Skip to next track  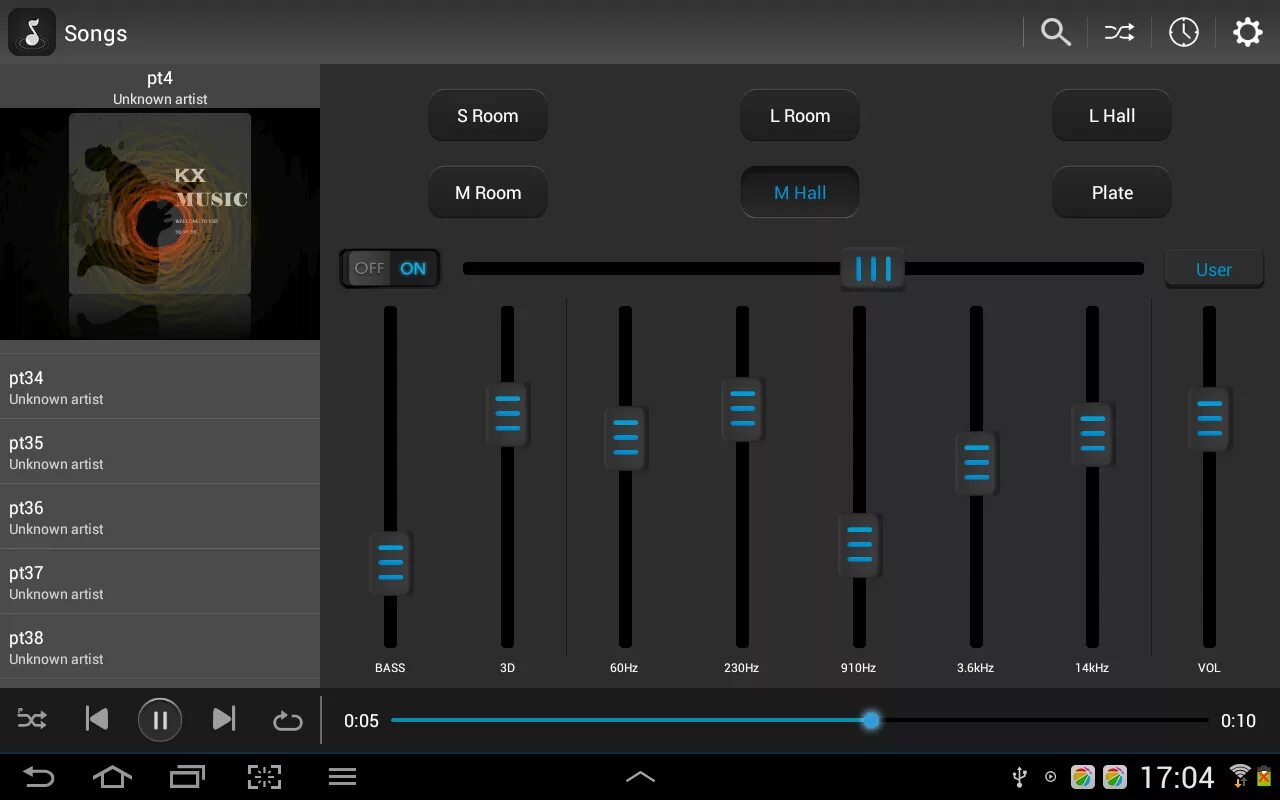pyautogui.click(x=224, y=719)
